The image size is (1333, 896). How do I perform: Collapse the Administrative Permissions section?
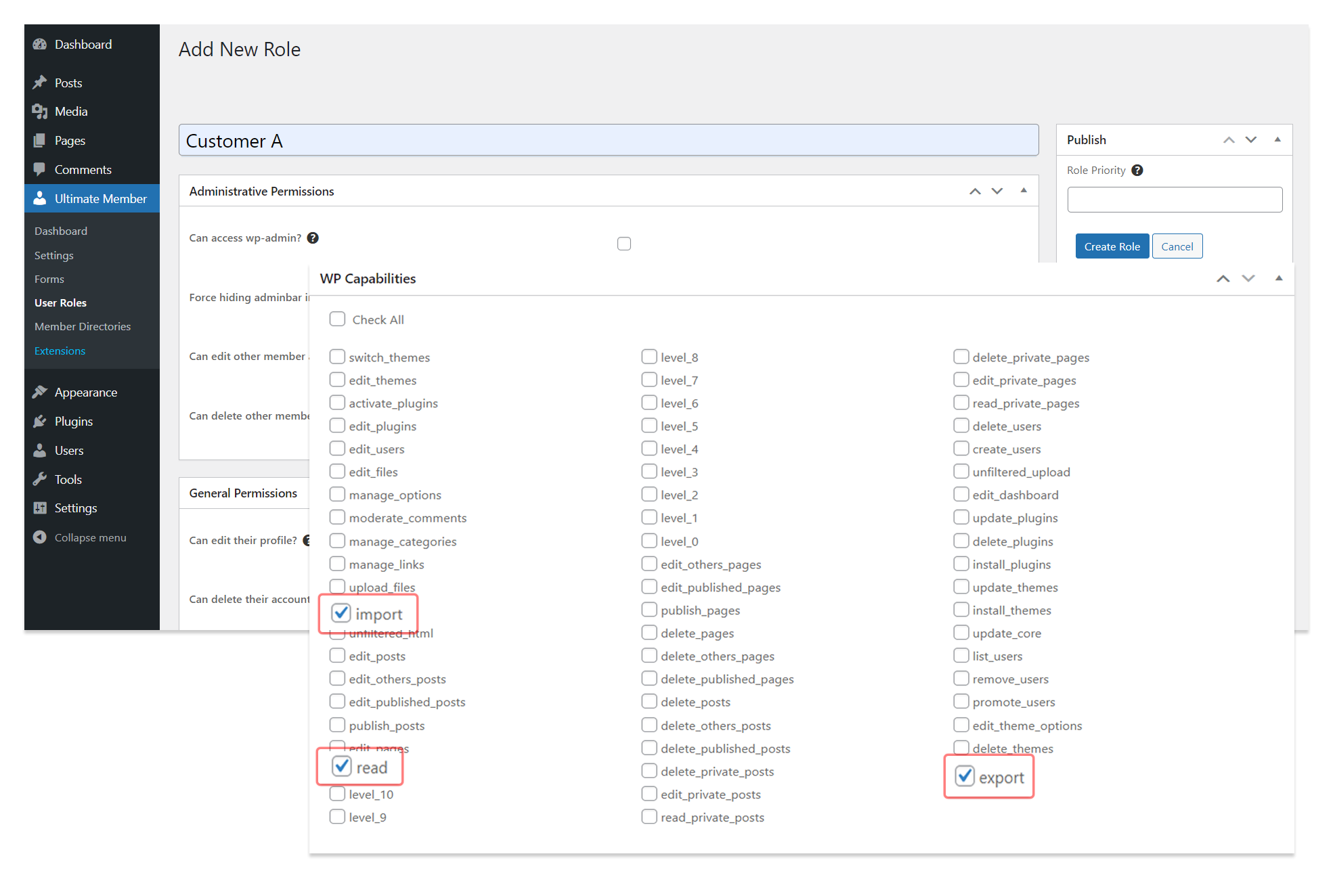(x=1022, y=191)
